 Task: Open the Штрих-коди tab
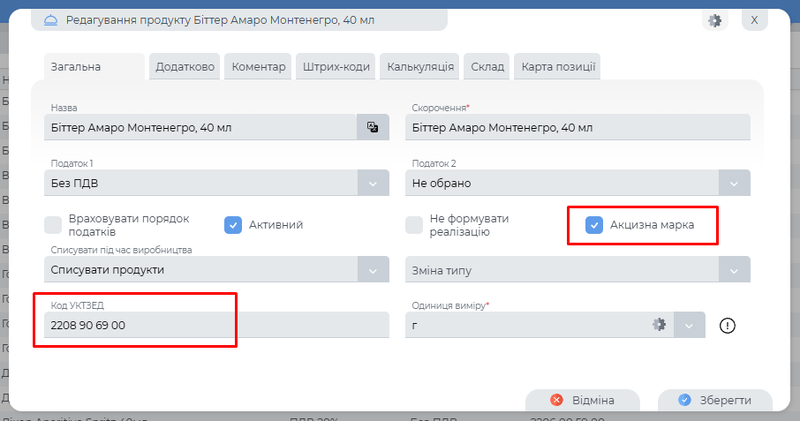click(x=336, y=67)
